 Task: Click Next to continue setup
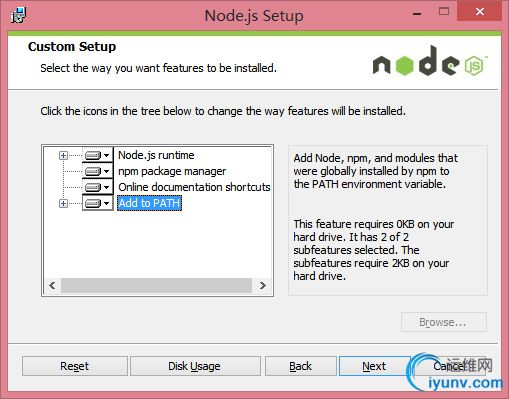pyautogui.click(x=374, y=366)
